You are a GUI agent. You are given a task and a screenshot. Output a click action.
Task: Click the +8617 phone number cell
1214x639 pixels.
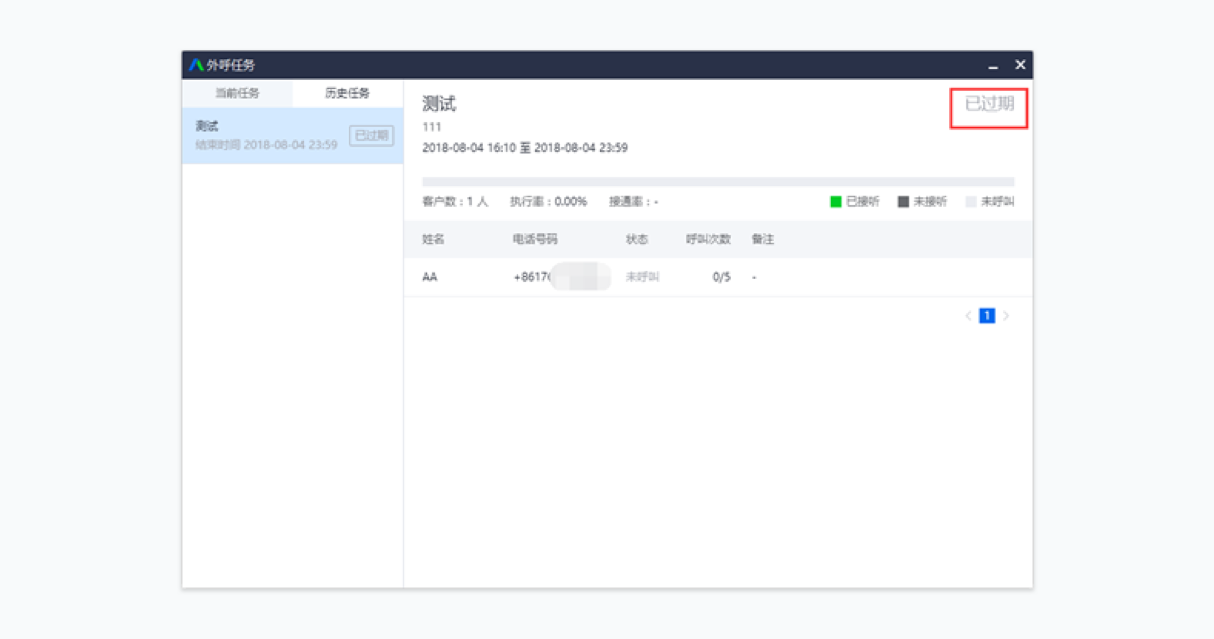(561, 277)
